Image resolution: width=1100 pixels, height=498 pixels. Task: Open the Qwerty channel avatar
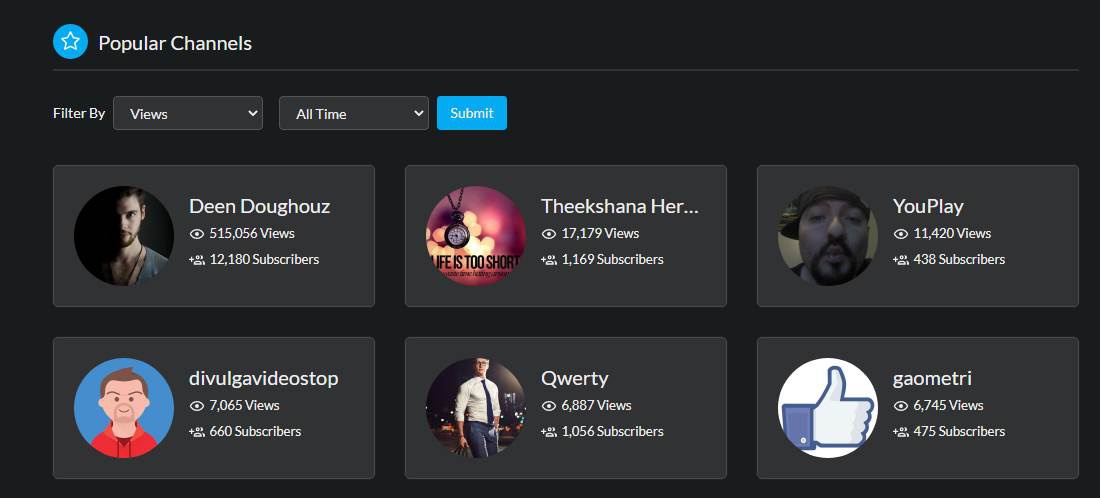476,408
